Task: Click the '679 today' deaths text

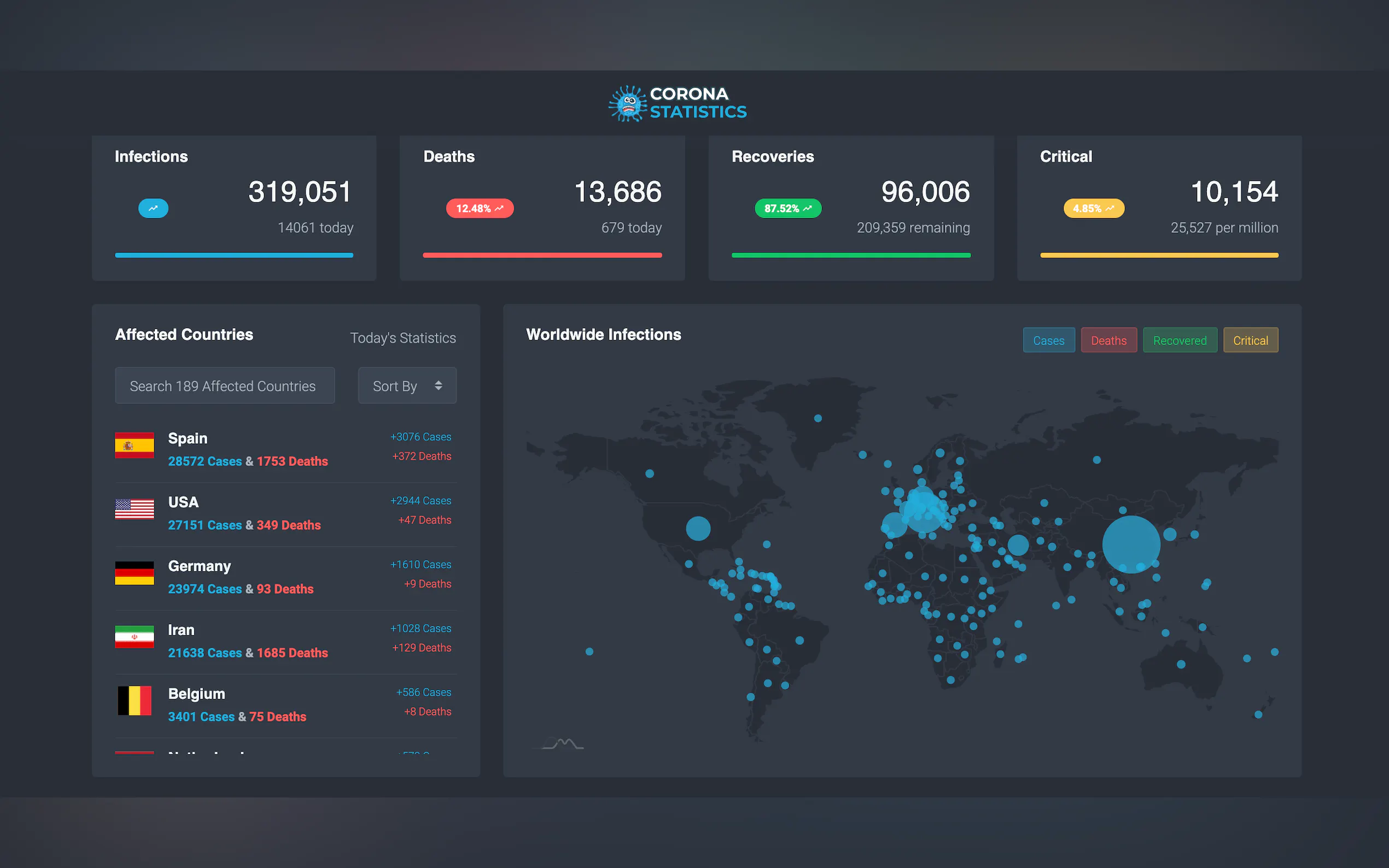Action: [x=632, y=228]
